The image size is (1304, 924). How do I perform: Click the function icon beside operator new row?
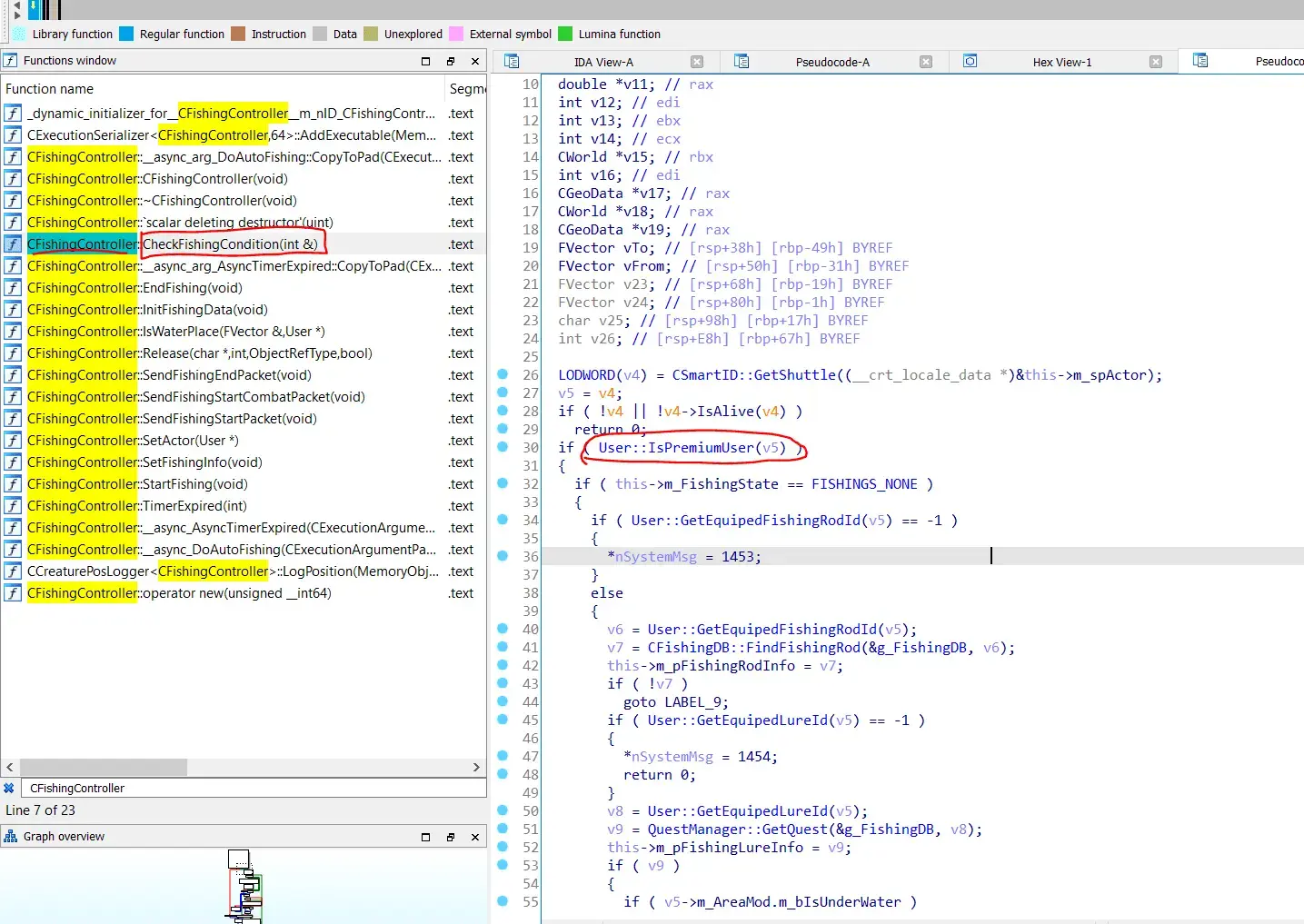pyautogui.click(x=13, y=593)
